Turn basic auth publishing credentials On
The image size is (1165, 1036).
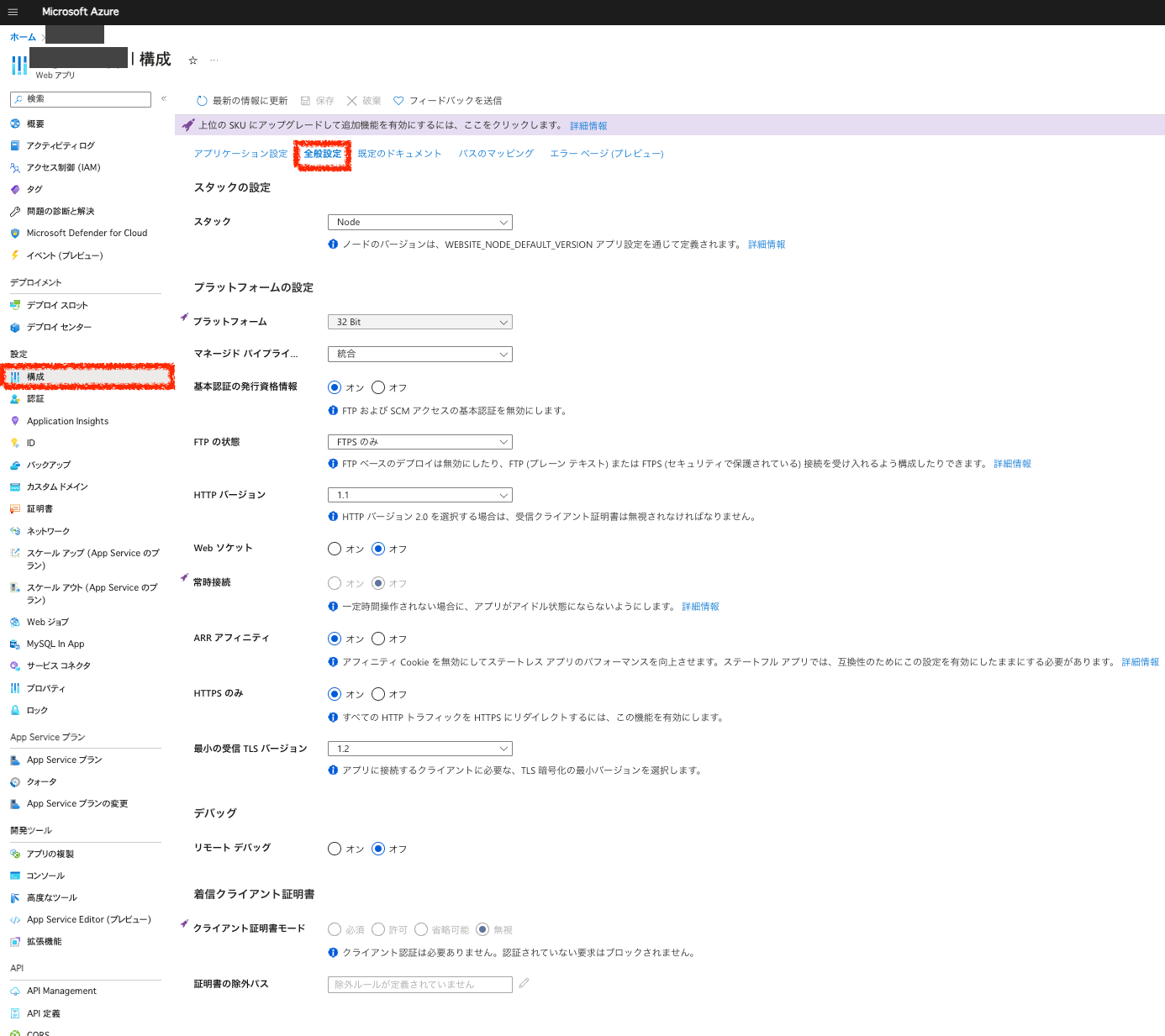pyautogui.click(x=335, y=387)
